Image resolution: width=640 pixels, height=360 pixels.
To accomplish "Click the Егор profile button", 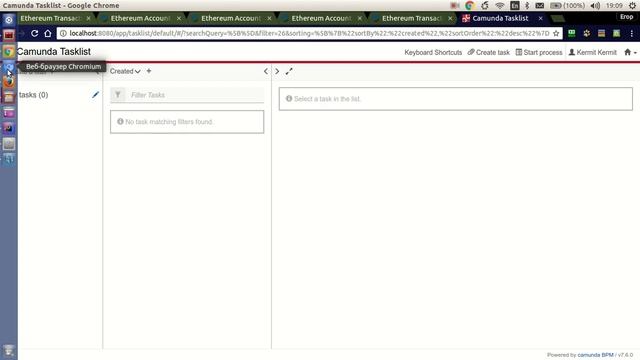I will click(x=626, y=17).
